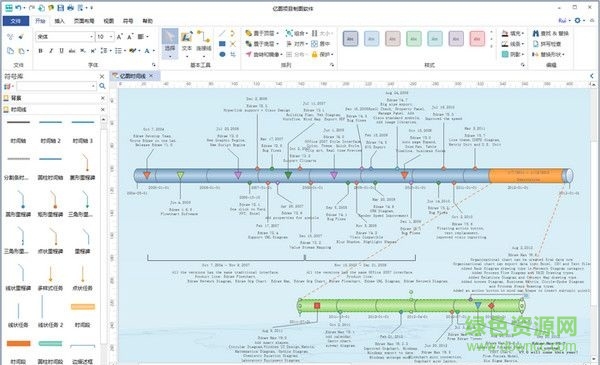Click the save icon in quick access toolbar

[x=60, y=8]
